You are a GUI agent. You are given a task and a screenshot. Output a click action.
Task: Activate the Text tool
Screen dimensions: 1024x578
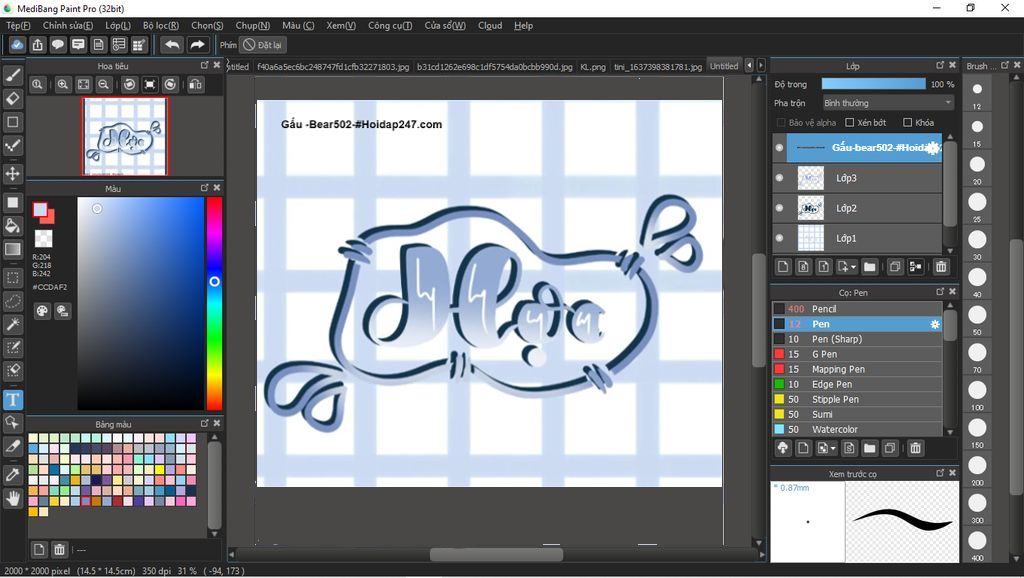(x=12, y=399)
